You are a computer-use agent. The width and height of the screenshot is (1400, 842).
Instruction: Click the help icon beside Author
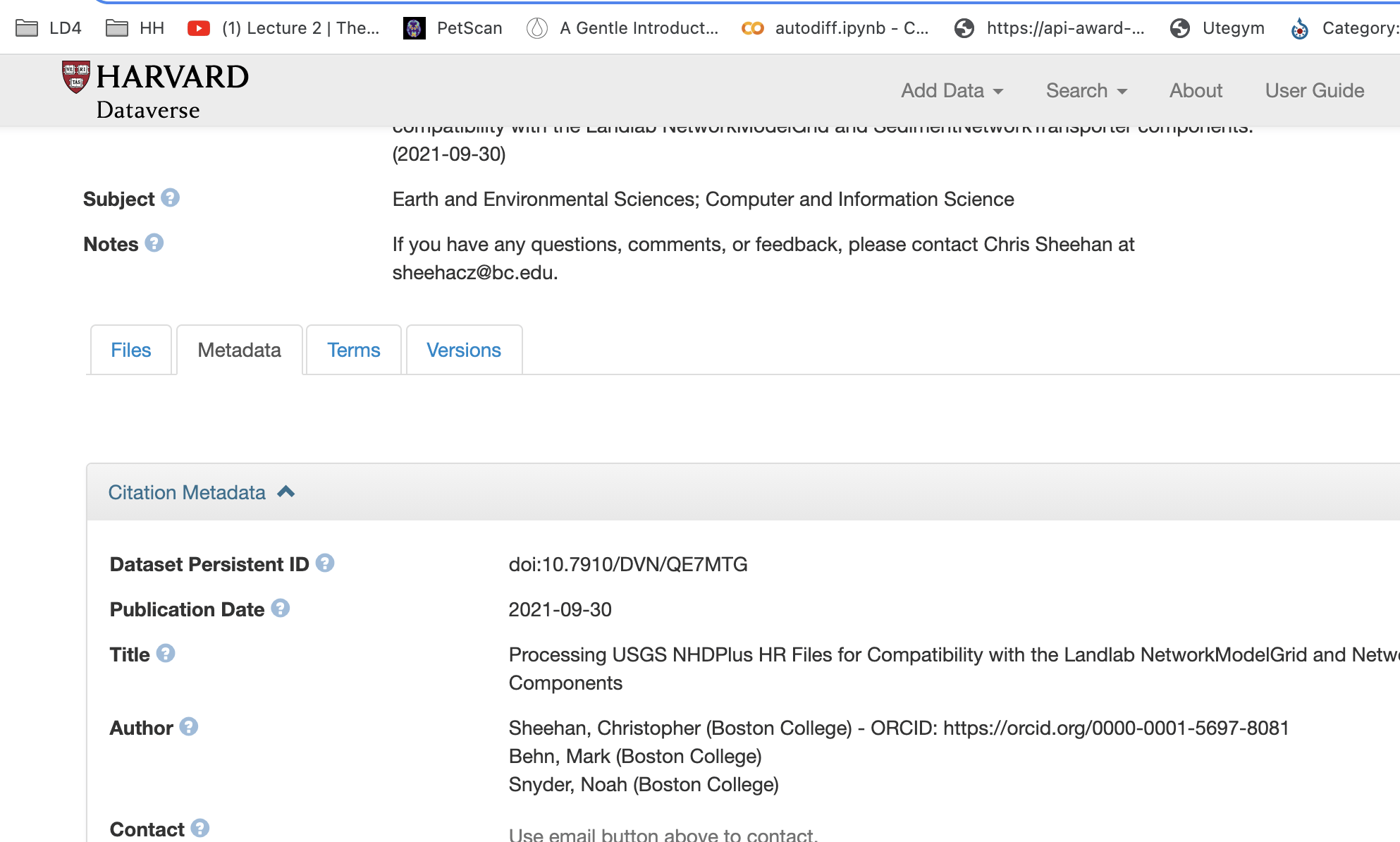pyautogui.click(x=188, y=727)
